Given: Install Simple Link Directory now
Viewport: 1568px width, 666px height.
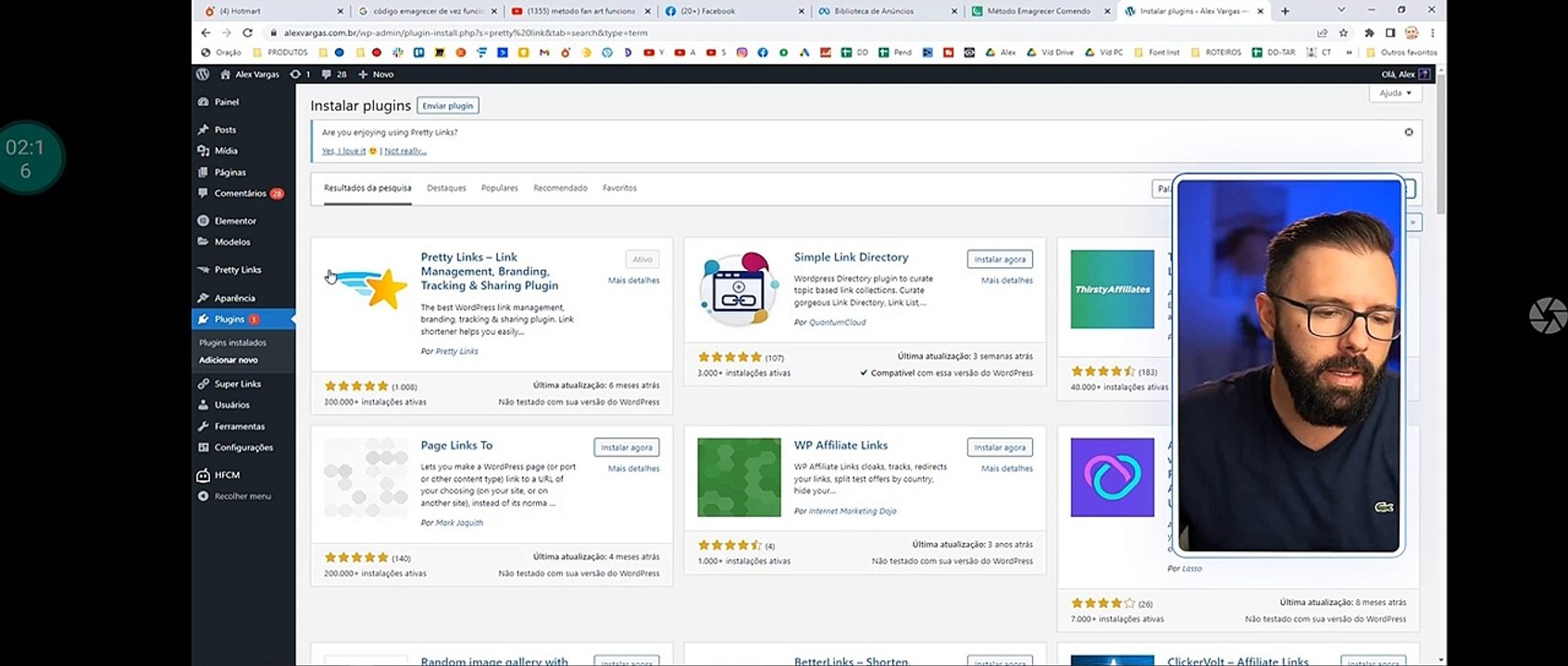Looking at the screenshot, I should tap(1000, 259).
